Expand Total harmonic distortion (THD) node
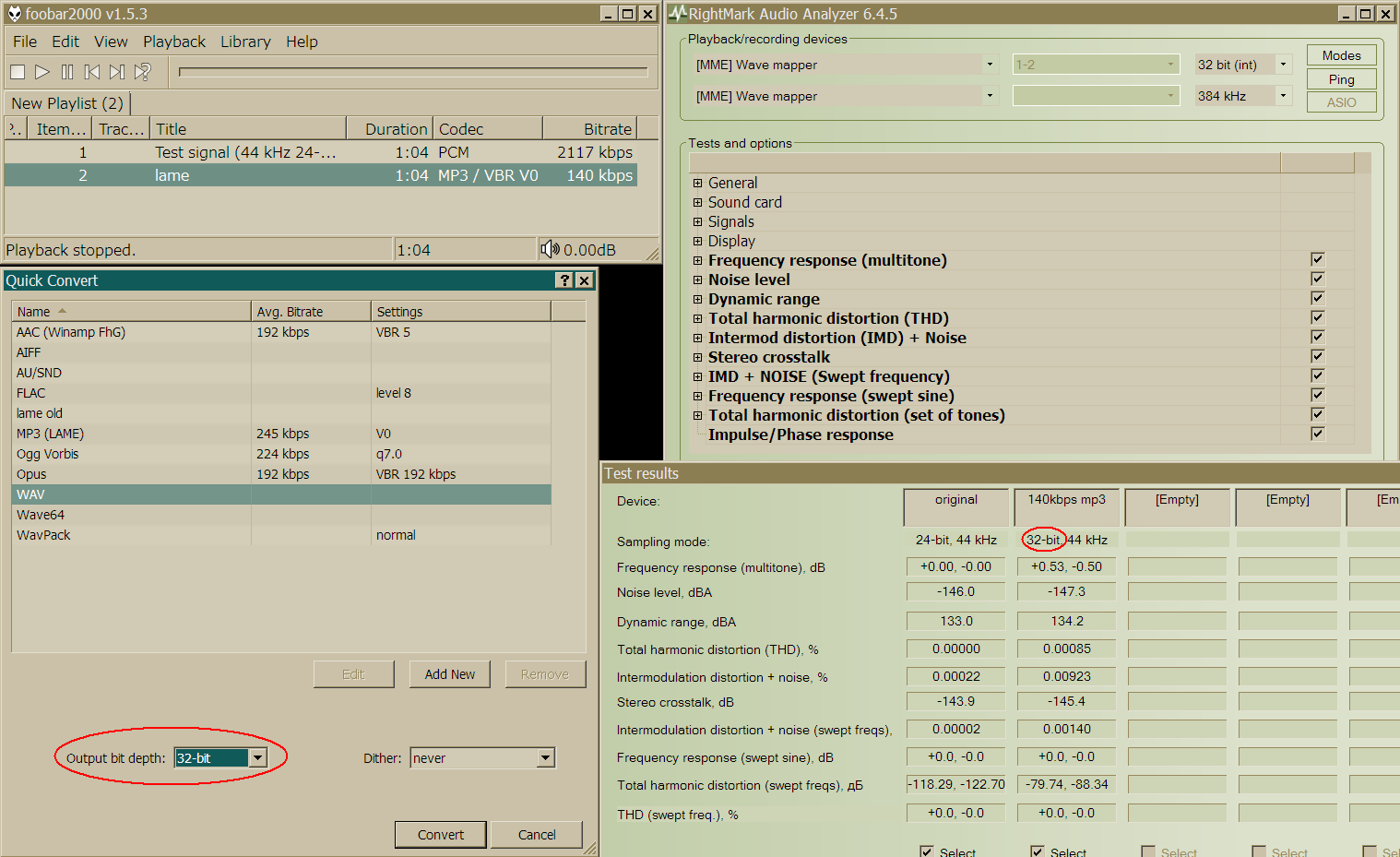Screen dimensions: 1400x857 tap(698, 318)
